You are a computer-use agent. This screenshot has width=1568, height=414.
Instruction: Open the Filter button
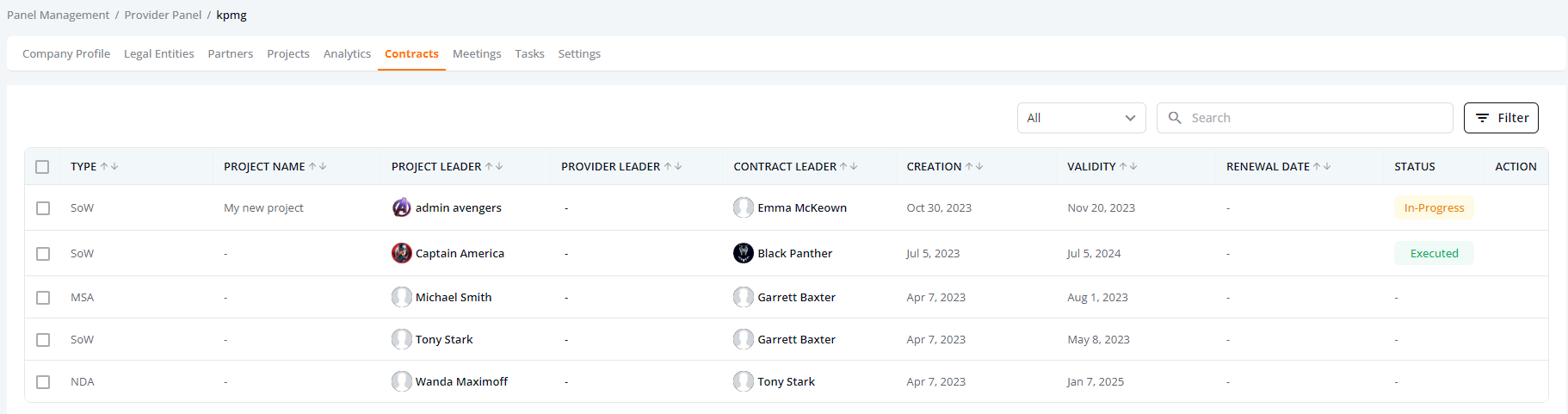(x=1501, y=118)
